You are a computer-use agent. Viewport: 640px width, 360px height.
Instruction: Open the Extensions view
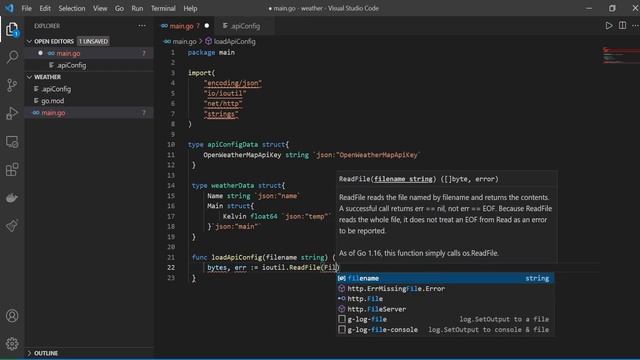(12, 169)
